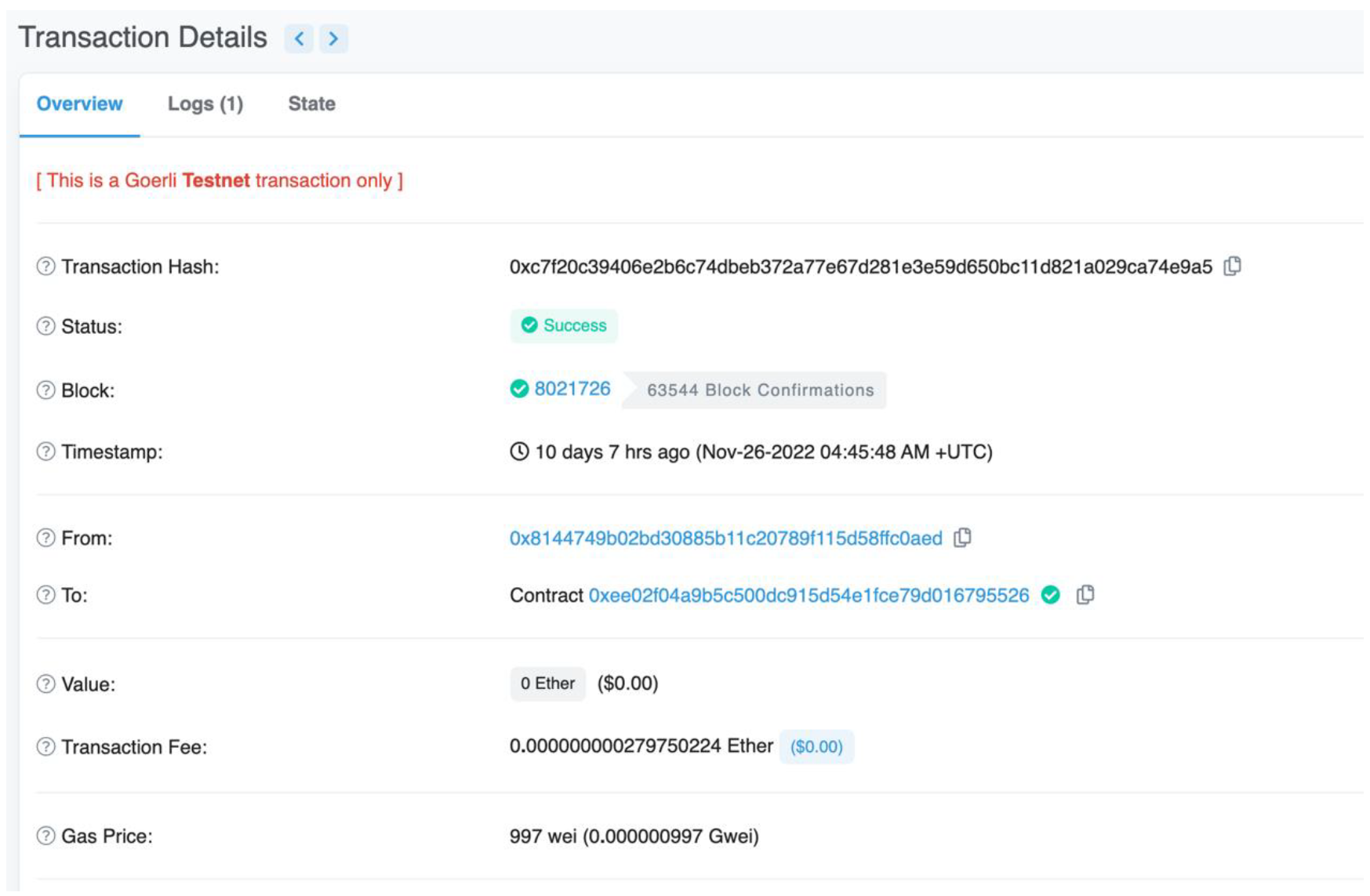The image size is (1370, 896).
Task: Click the help icon beside Block
Action: (46, 390)
